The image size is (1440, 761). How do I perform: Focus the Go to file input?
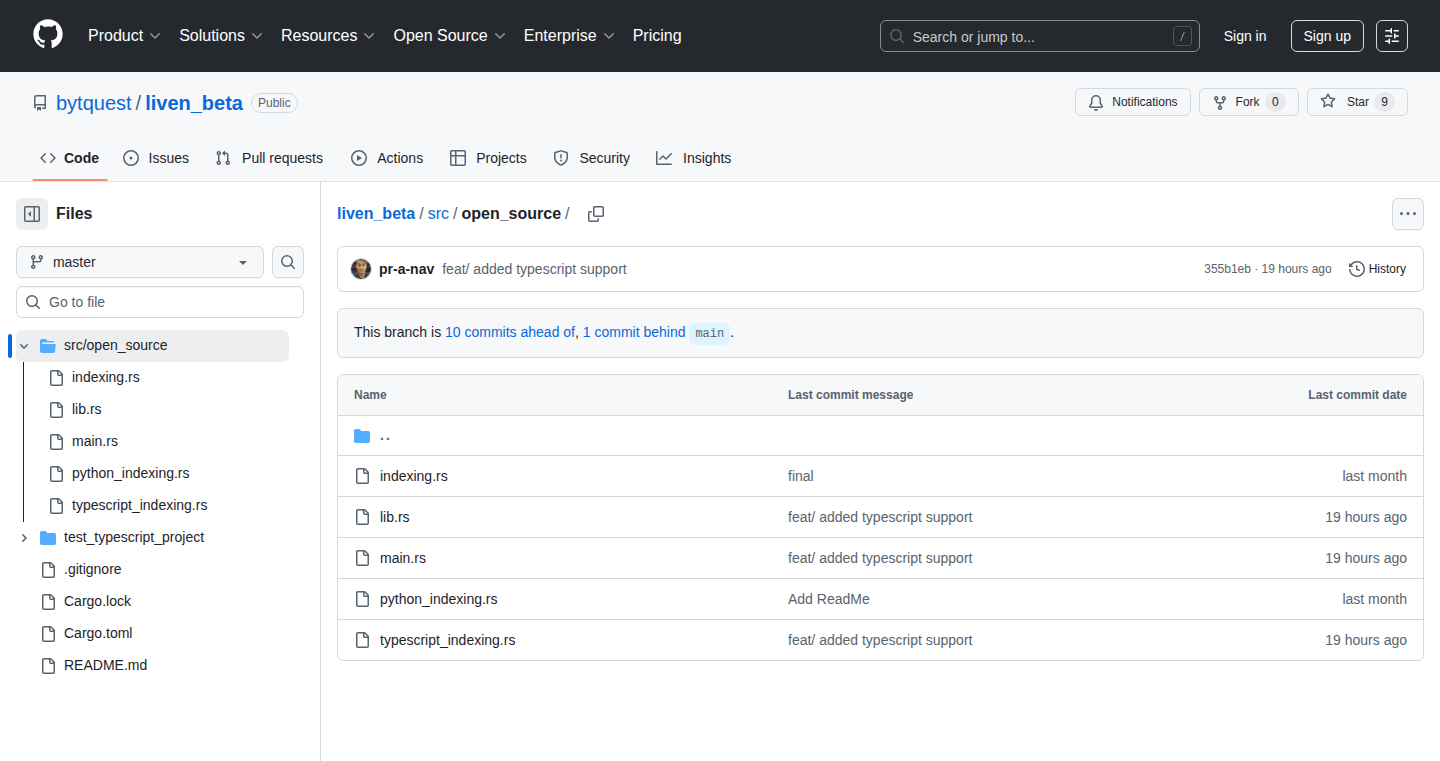(x=160, y=302)
